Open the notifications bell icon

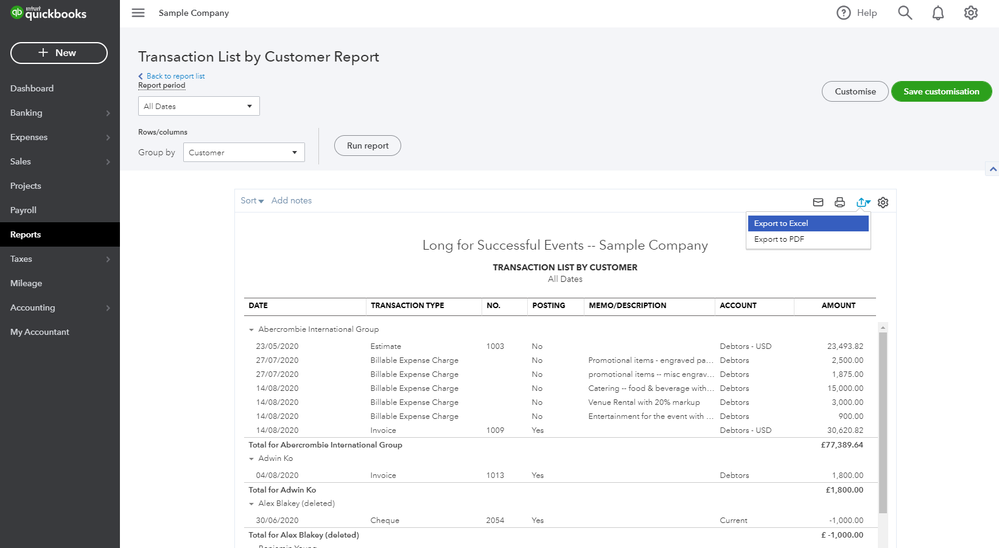[x=938, y=13]
